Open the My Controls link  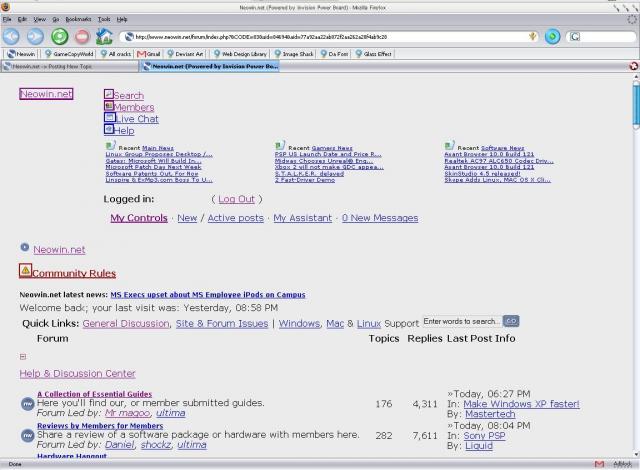coord(139,218)
